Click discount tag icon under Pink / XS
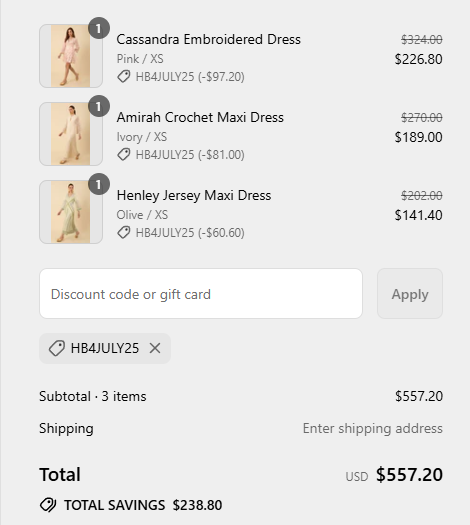Screen dimensions: 470x525 click(124, 76)
